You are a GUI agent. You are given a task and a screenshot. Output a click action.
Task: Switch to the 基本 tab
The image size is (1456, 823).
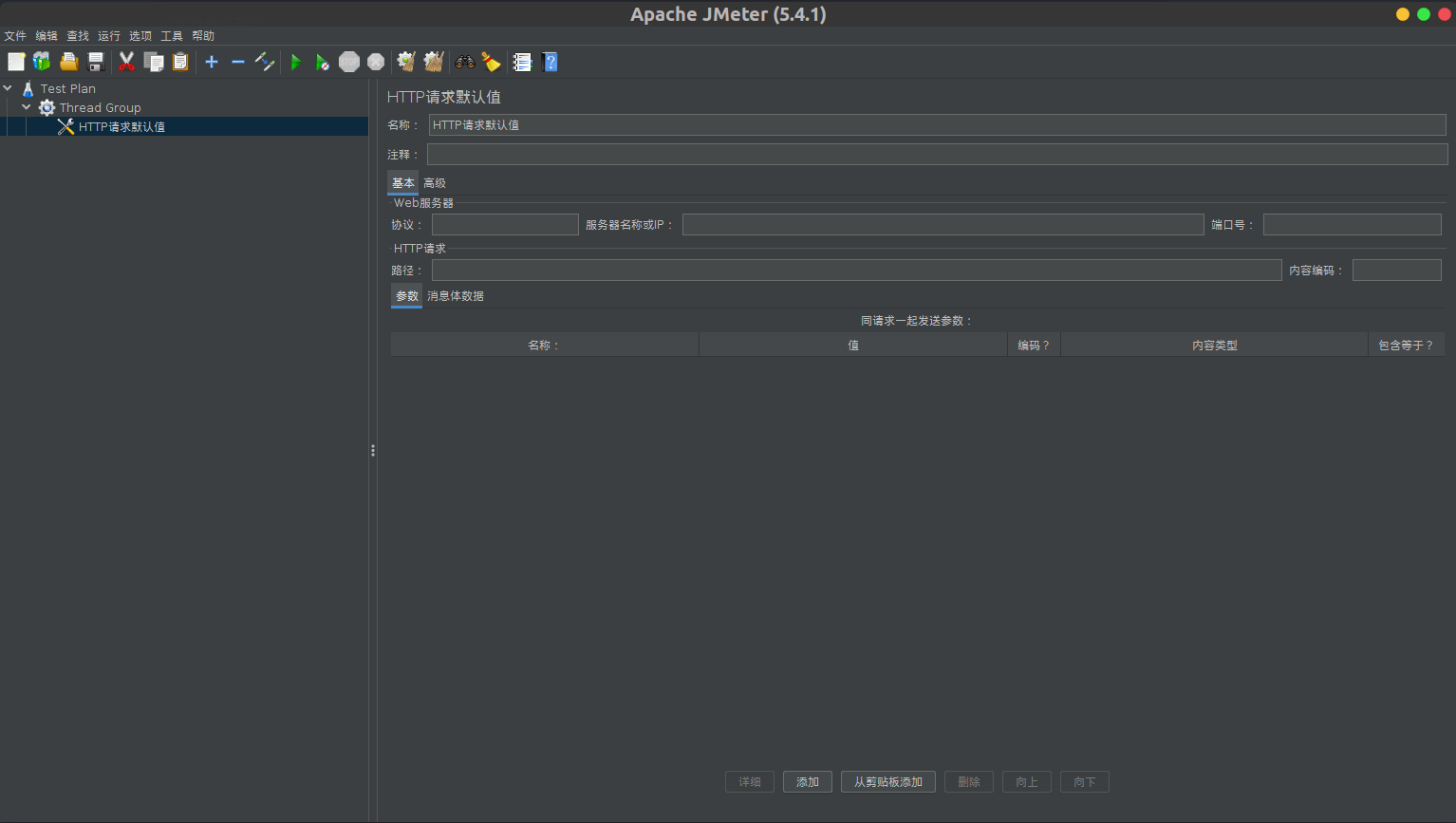(403, 183)
